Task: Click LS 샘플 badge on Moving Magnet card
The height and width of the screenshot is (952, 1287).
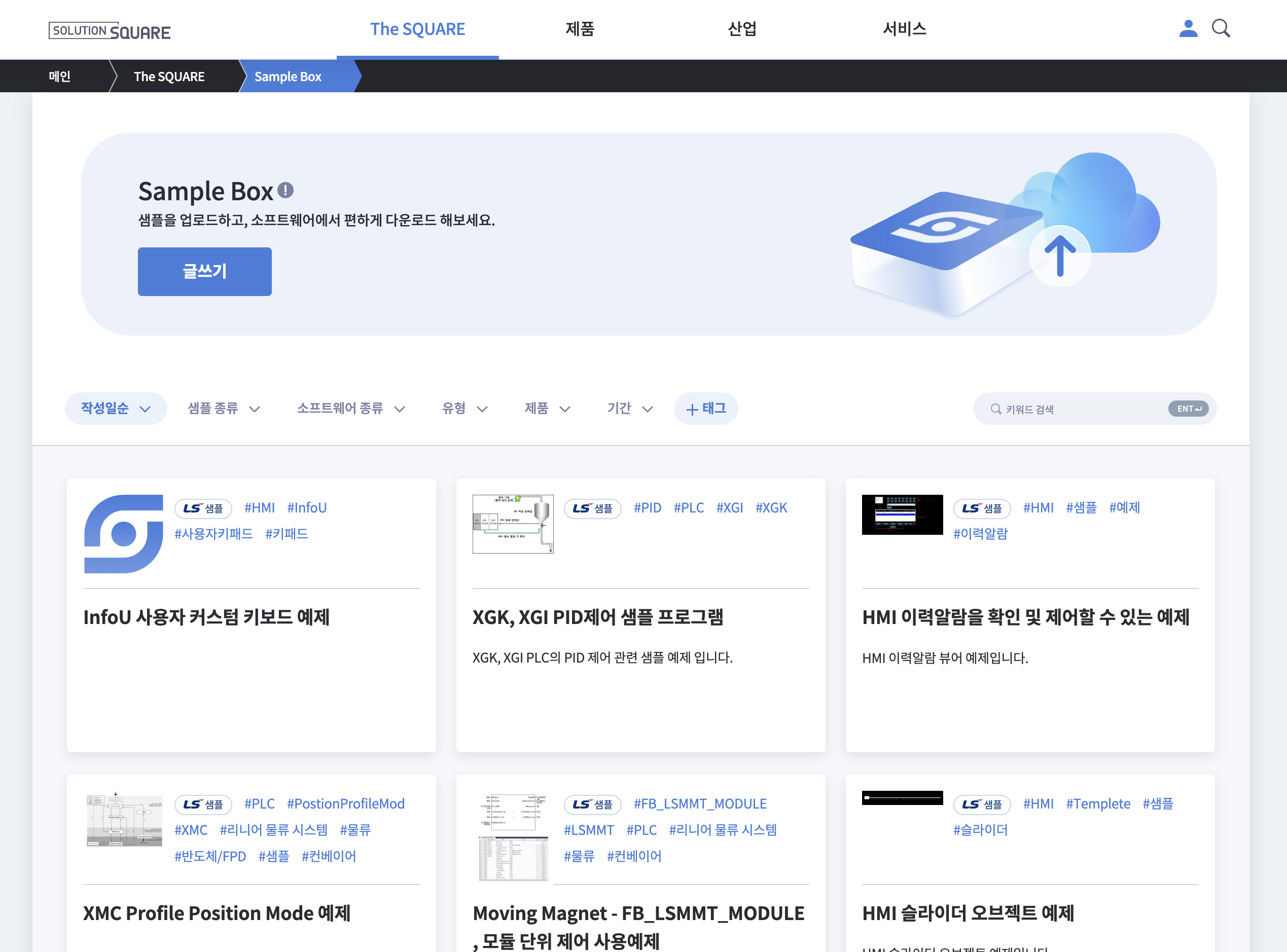Action: pyautogui.click(x=592, y=804)
